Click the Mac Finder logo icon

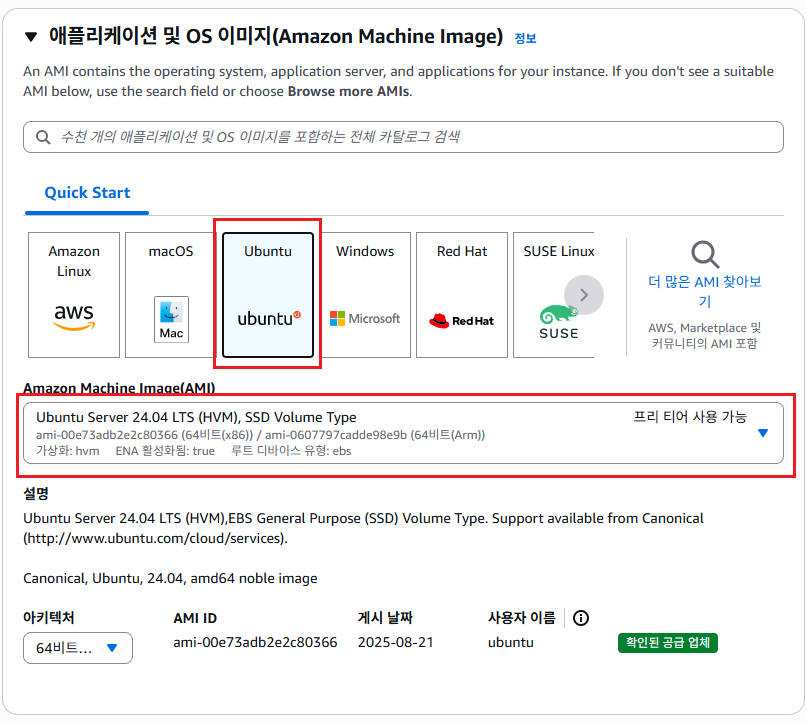(171, 319)
